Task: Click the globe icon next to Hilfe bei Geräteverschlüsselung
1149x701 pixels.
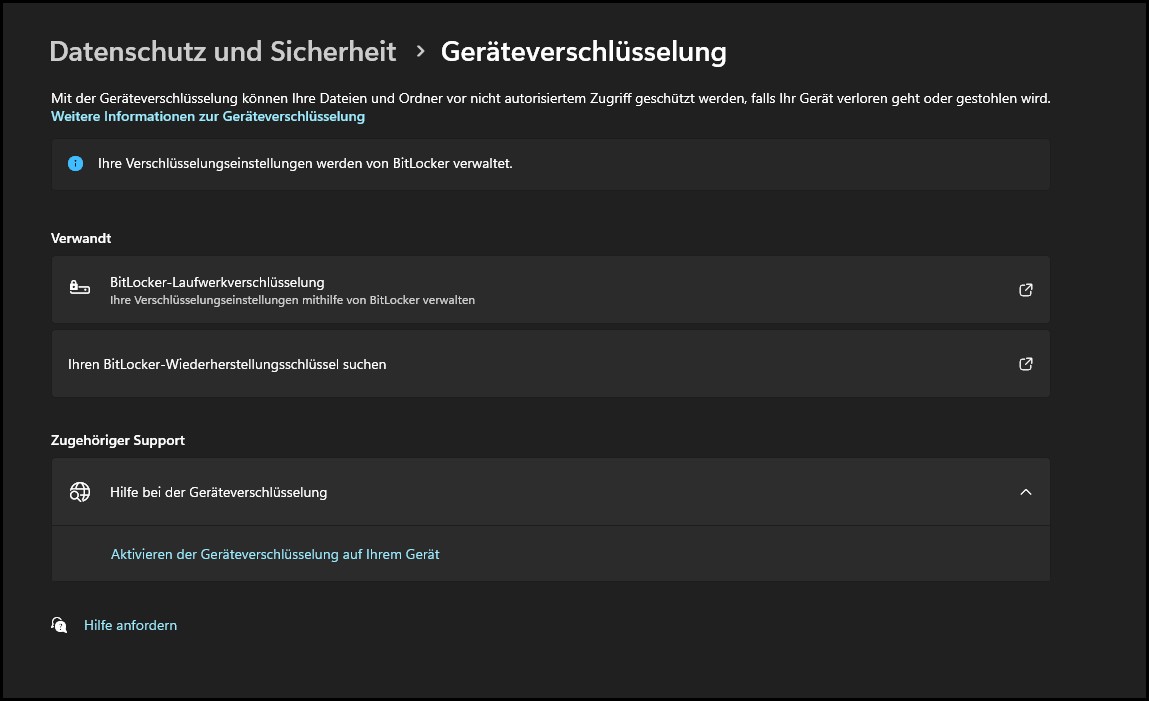Action: tap(79, 491)
